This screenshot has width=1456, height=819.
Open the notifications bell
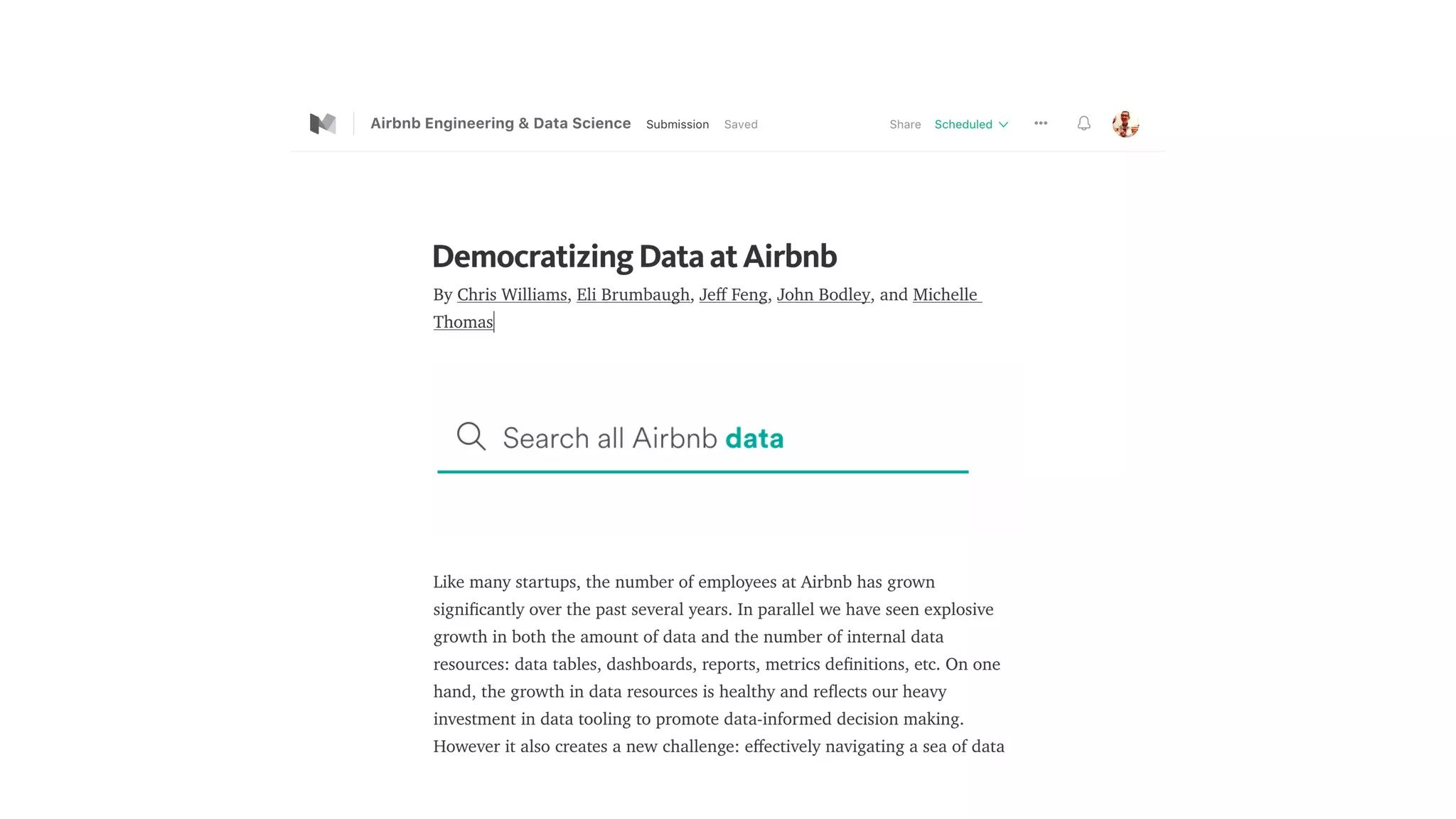click(x=1083, y=124)
